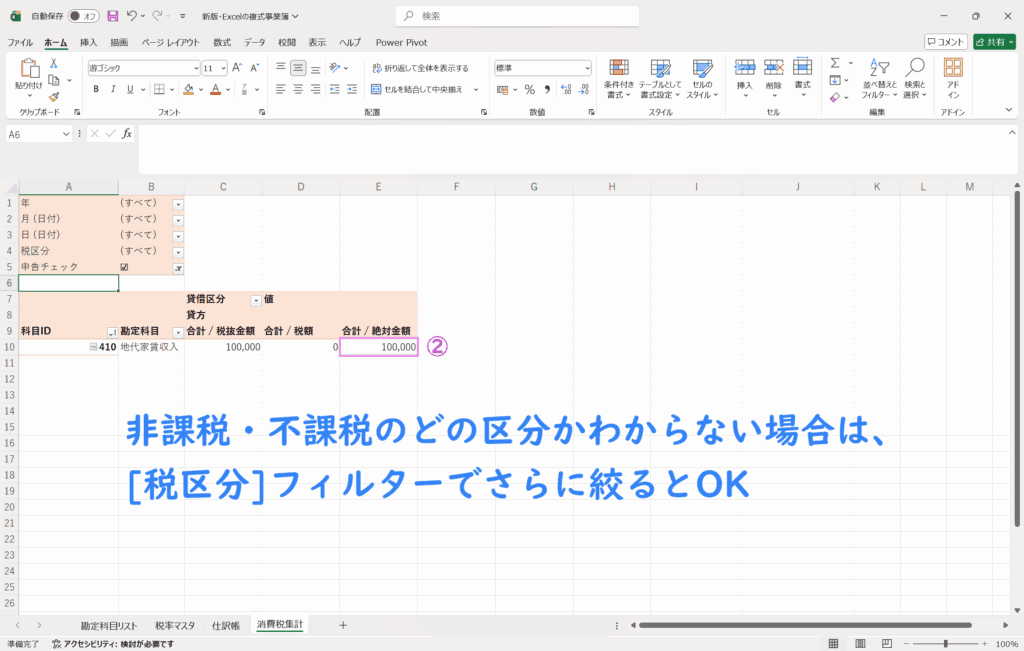Collapse the 410 row group minus button
The image size is (1024, 651).
[93, 347]
